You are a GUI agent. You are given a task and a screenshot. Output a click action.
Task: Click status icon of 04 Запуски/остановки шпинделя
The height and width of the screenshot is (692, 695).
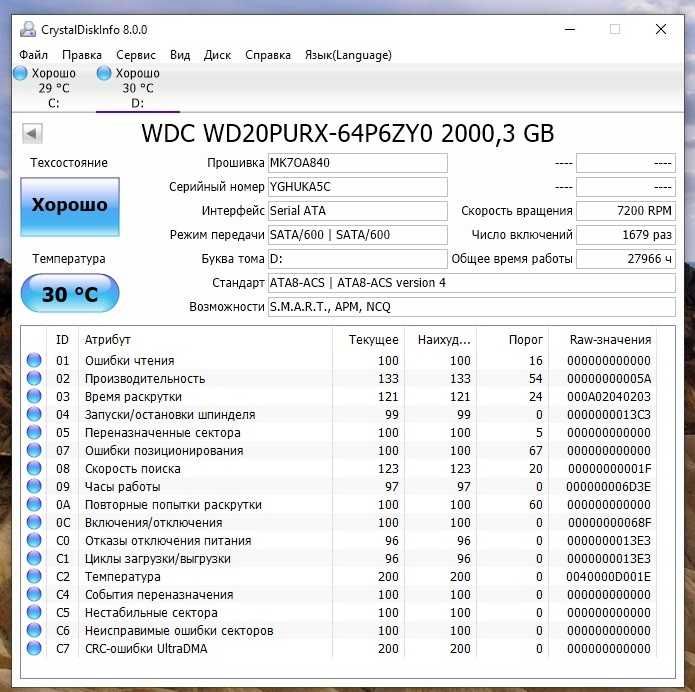34,414
